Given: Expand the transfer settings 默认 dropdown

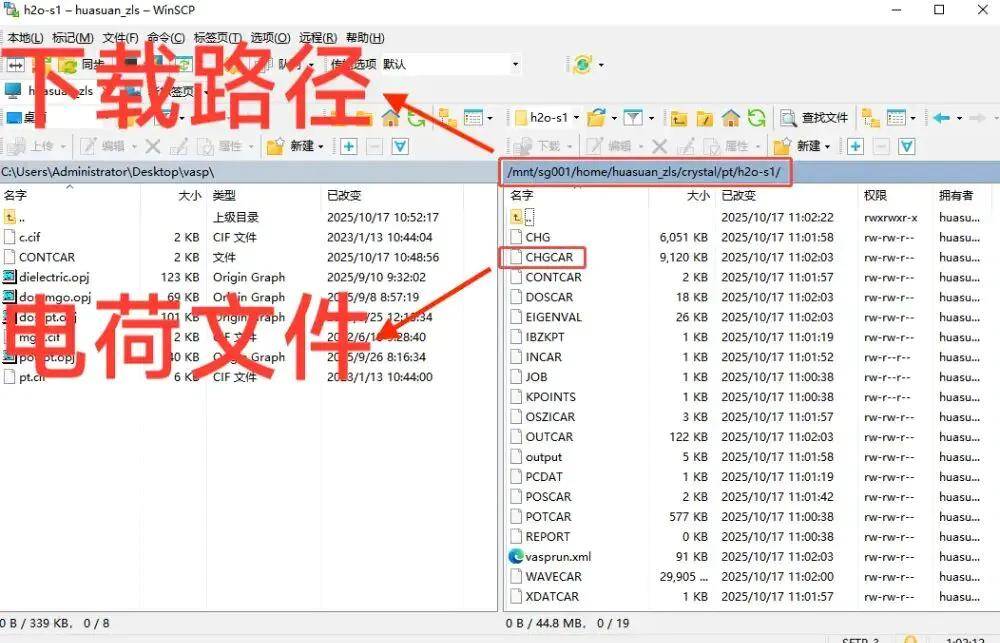Looking at the screenshot, I should click(x=515, y=65).
